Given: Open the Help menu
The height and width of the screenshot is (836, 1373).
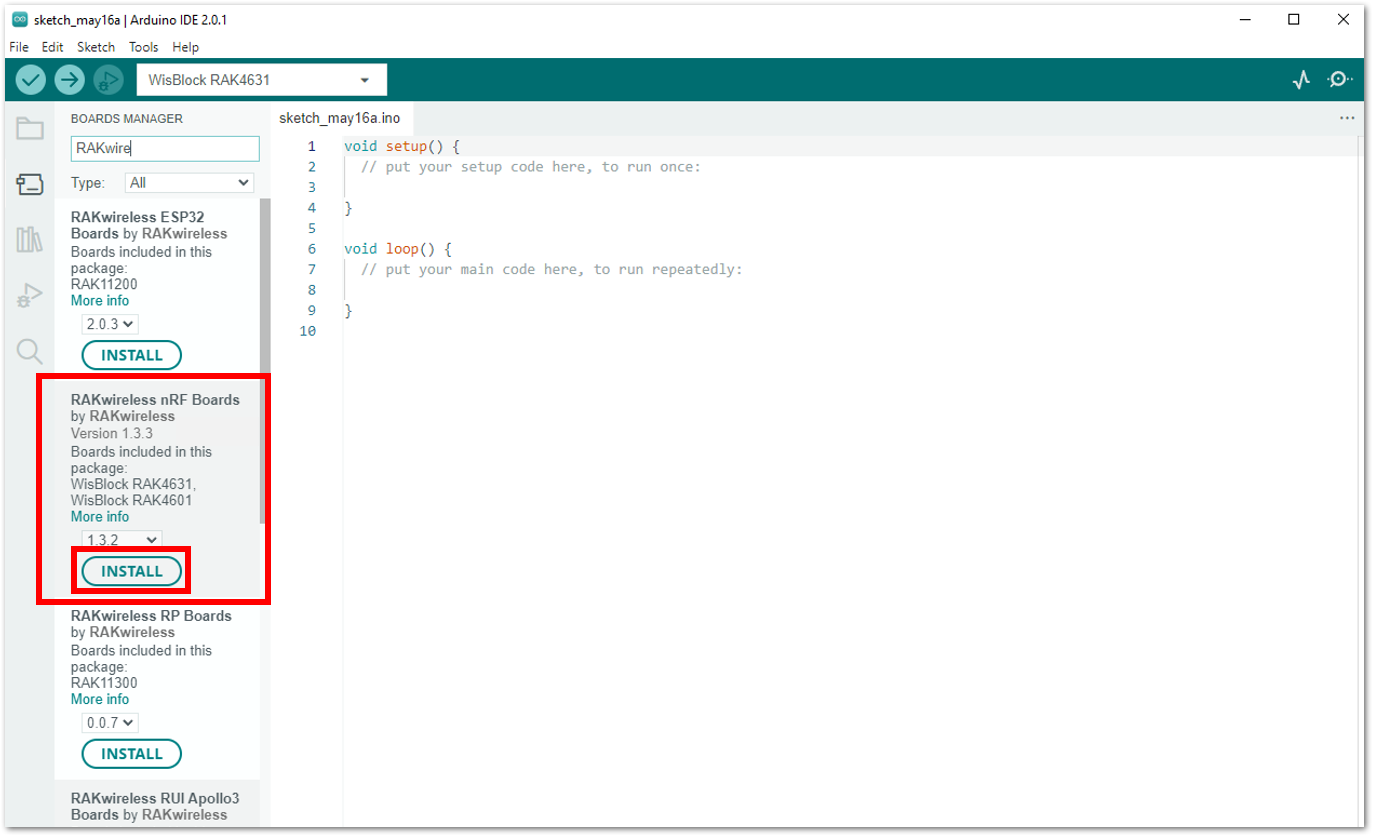Looking at the screenshot, I should coord(185,47).
